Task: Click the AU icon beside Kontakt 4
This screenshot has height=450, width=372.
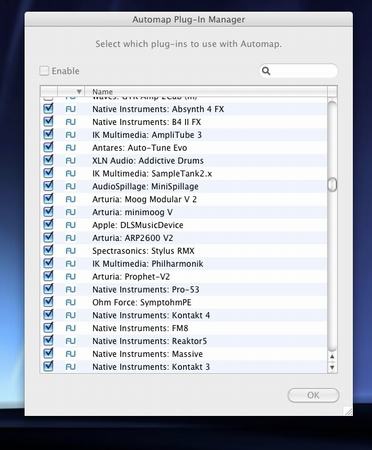Action: click(71, 315)
